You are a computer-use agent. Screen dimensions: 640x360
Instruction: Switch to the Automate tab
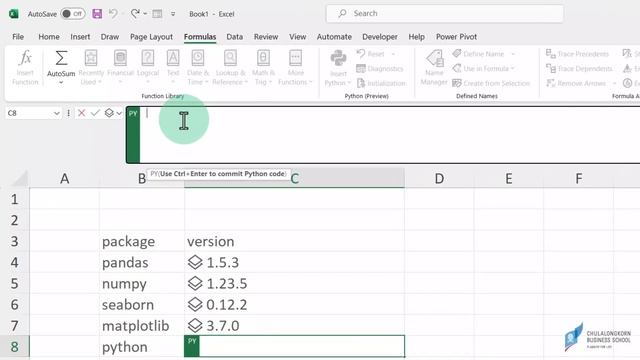(x=334, y=37)
